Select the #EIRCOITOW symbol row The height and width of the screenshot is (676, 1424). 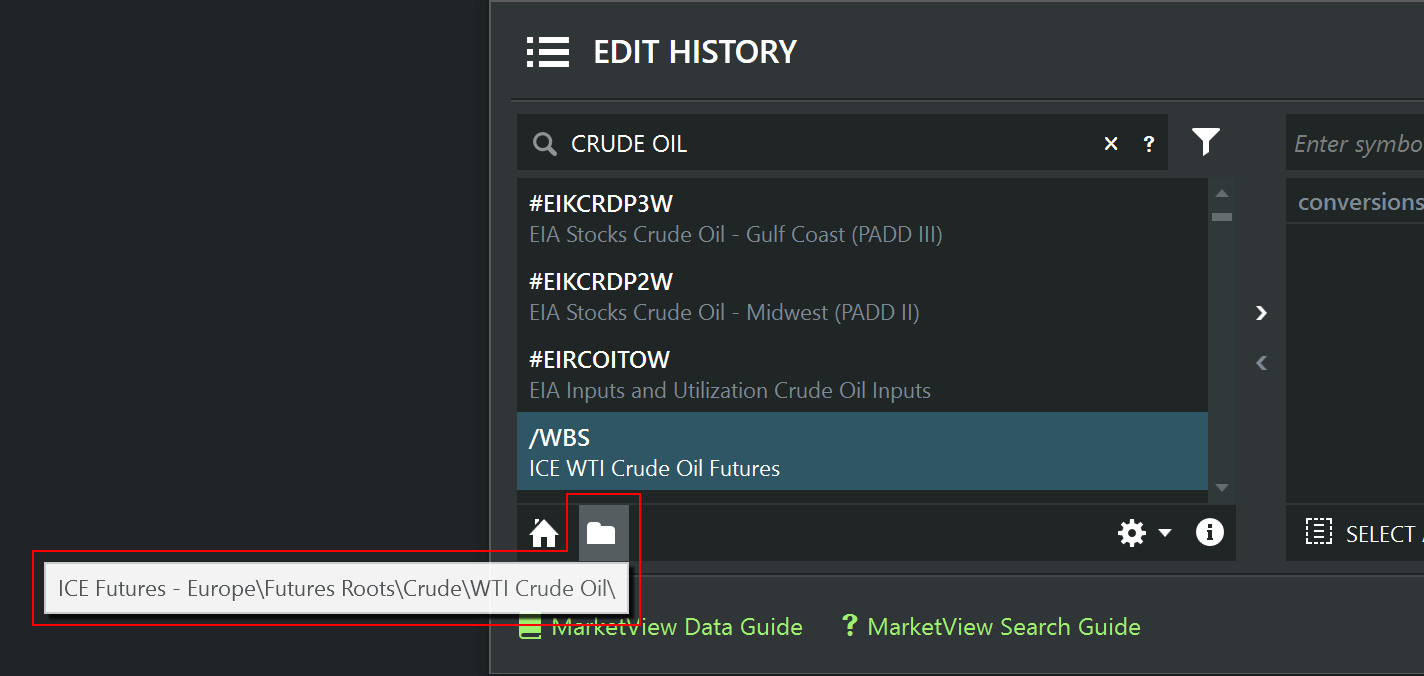tap(862, 374)
